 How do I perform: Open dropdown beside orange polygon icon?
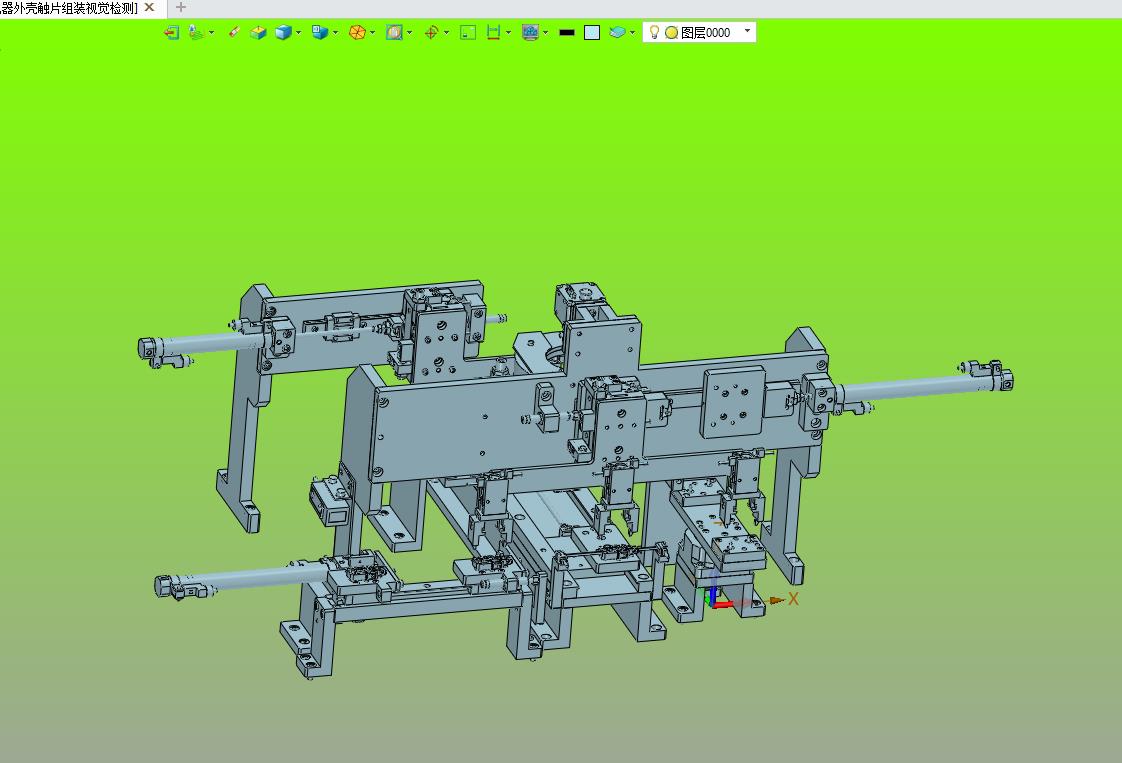pos(372,32)
